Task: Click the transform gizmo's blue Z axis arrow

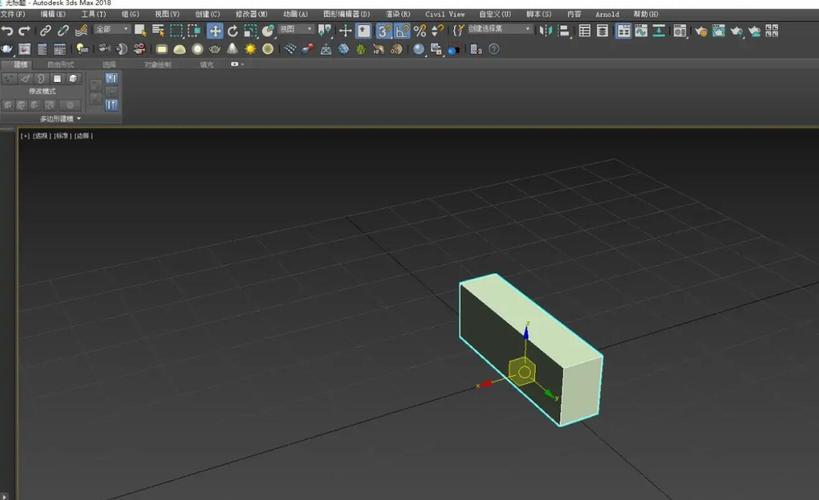Action: pyautogui.click(x=526, y=331)
